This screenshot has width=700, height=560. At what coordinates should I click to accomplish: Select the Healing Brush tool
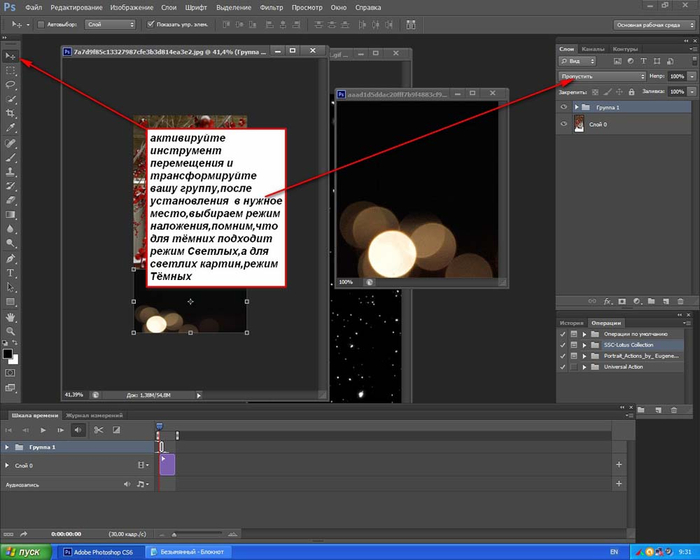pyautogui.click(x=10, y=143)
